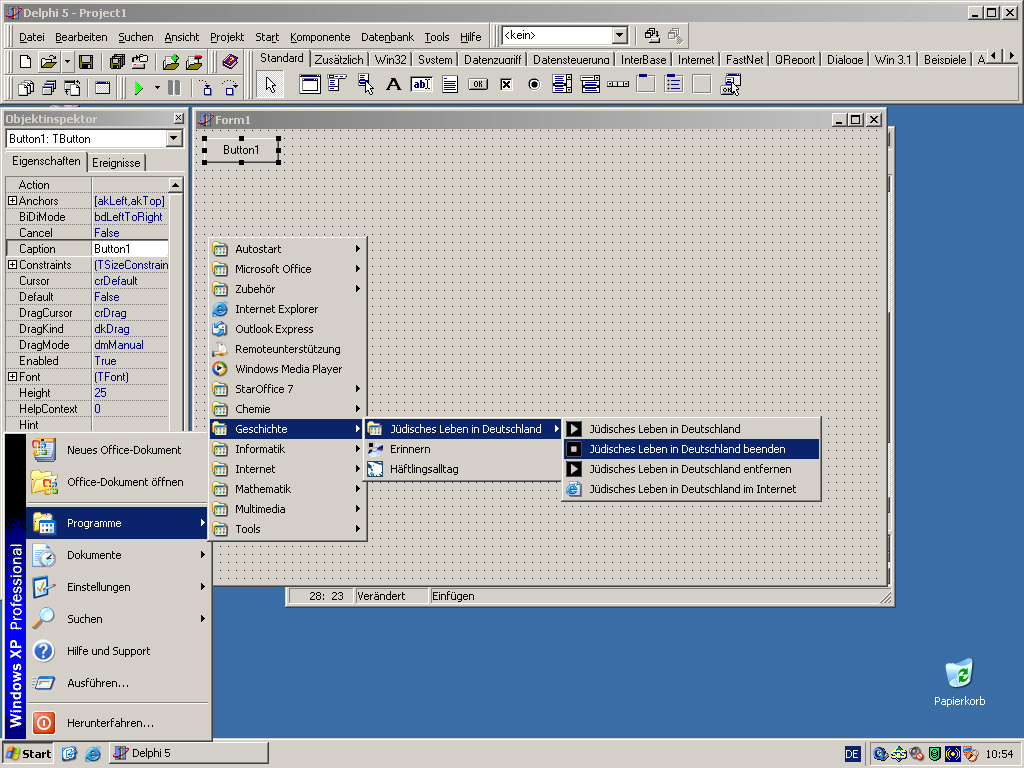
Task: Open Internet Explorer from Programme menu
Action: tap(276, 309)
